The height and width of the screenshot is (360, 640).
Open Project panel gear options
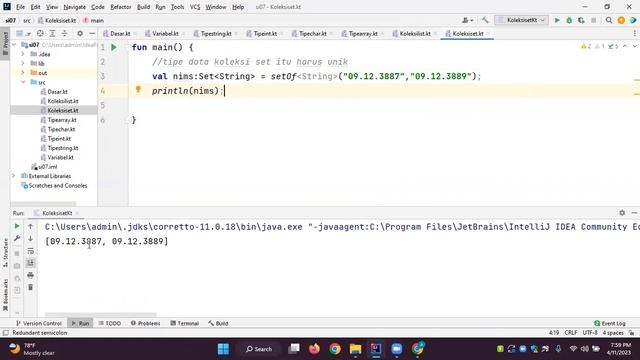tap(80, 33)
